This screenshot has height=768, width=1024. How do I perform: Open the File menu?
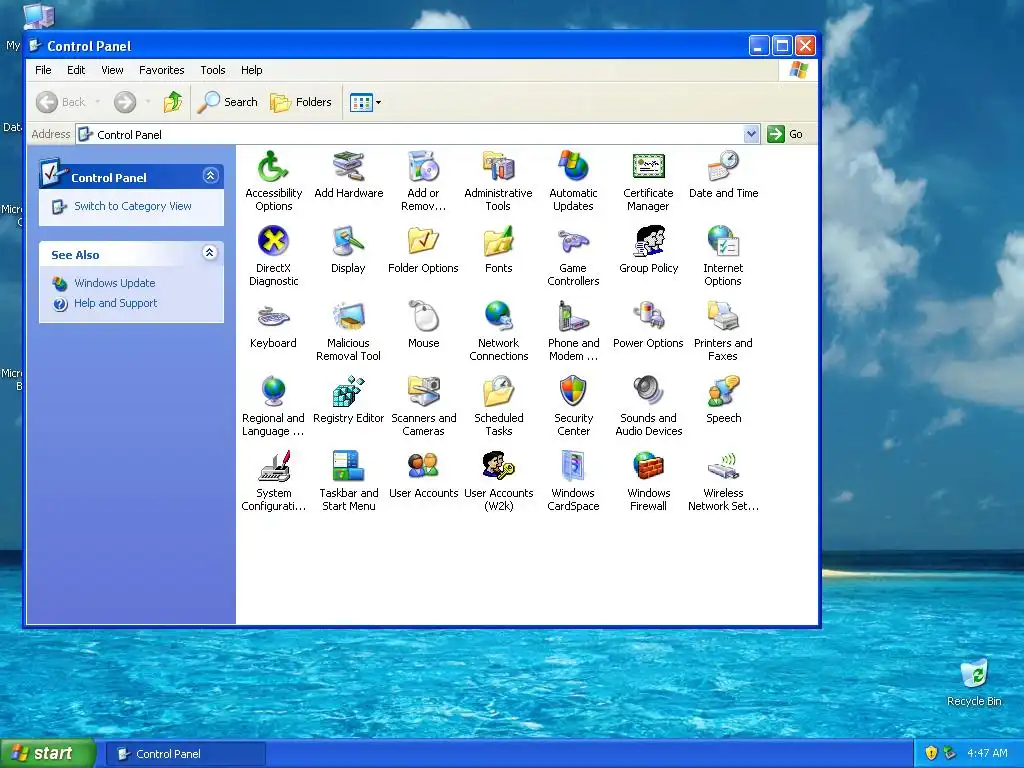pos(43,70)
